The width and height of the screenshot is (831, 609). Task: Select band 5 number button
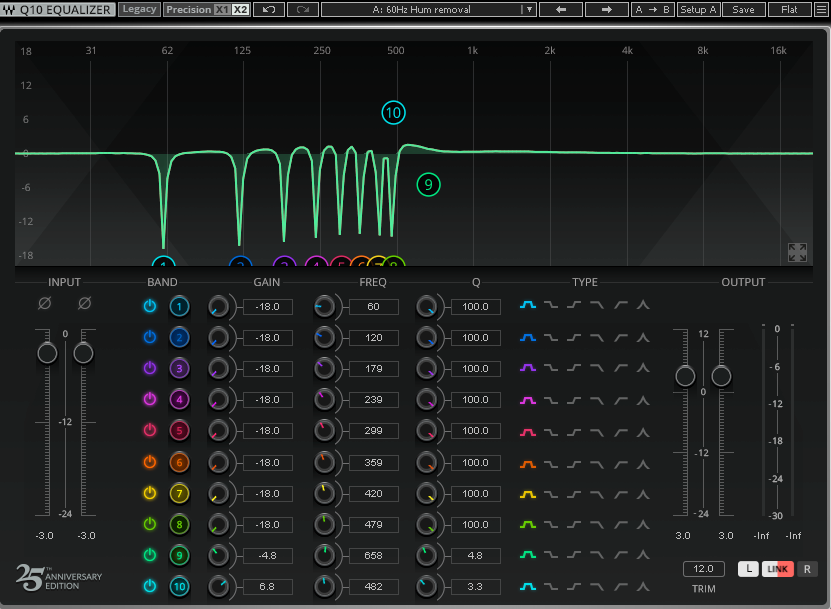click(179, 430)
